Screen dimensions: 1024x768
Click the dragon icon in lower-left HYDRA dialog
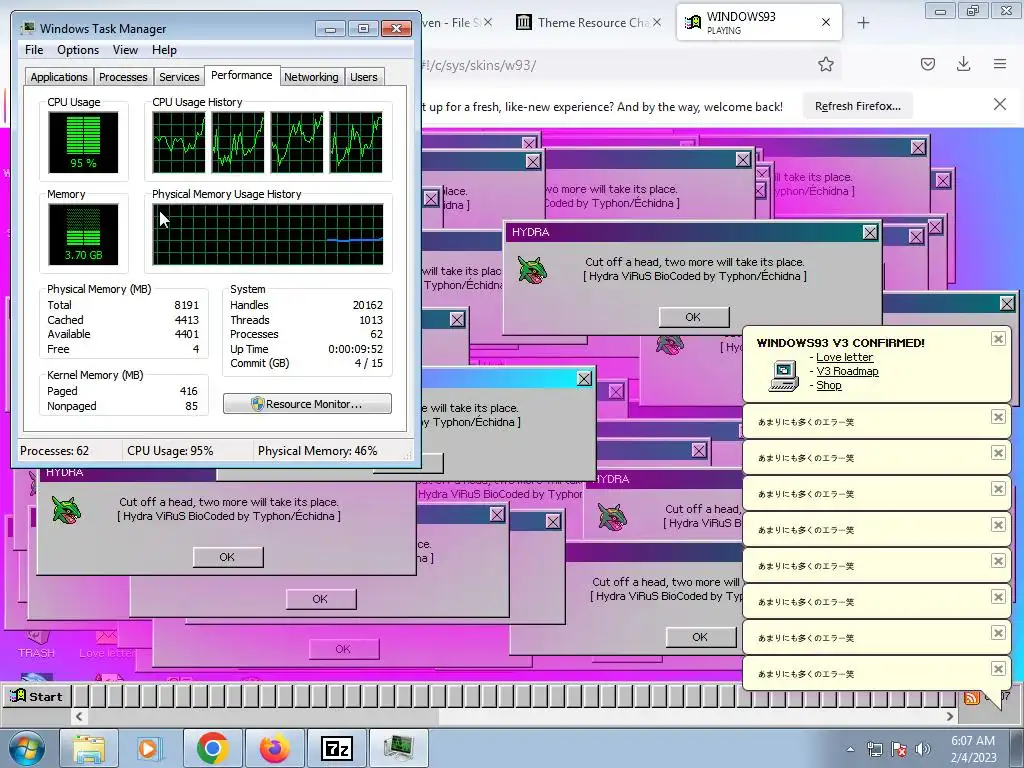pos(67,510)
